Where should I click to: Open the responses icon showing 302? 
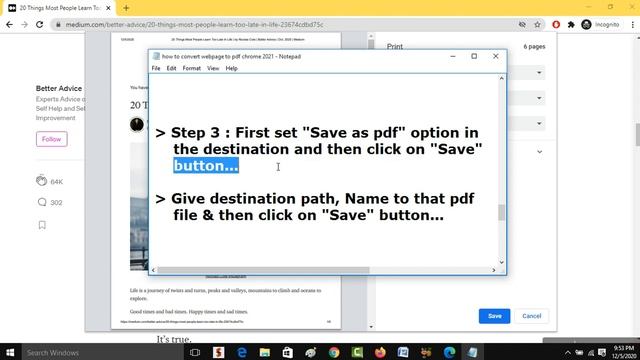tap(42, 202)
